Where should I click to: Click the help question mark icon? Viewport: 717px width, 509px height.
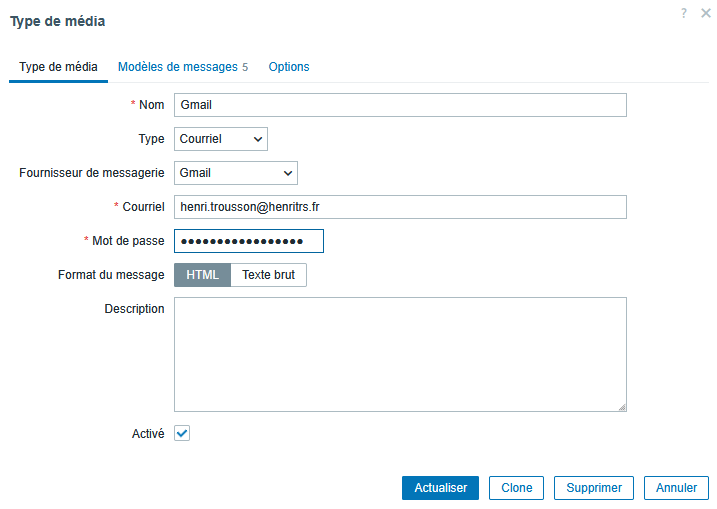coord(684,13)
